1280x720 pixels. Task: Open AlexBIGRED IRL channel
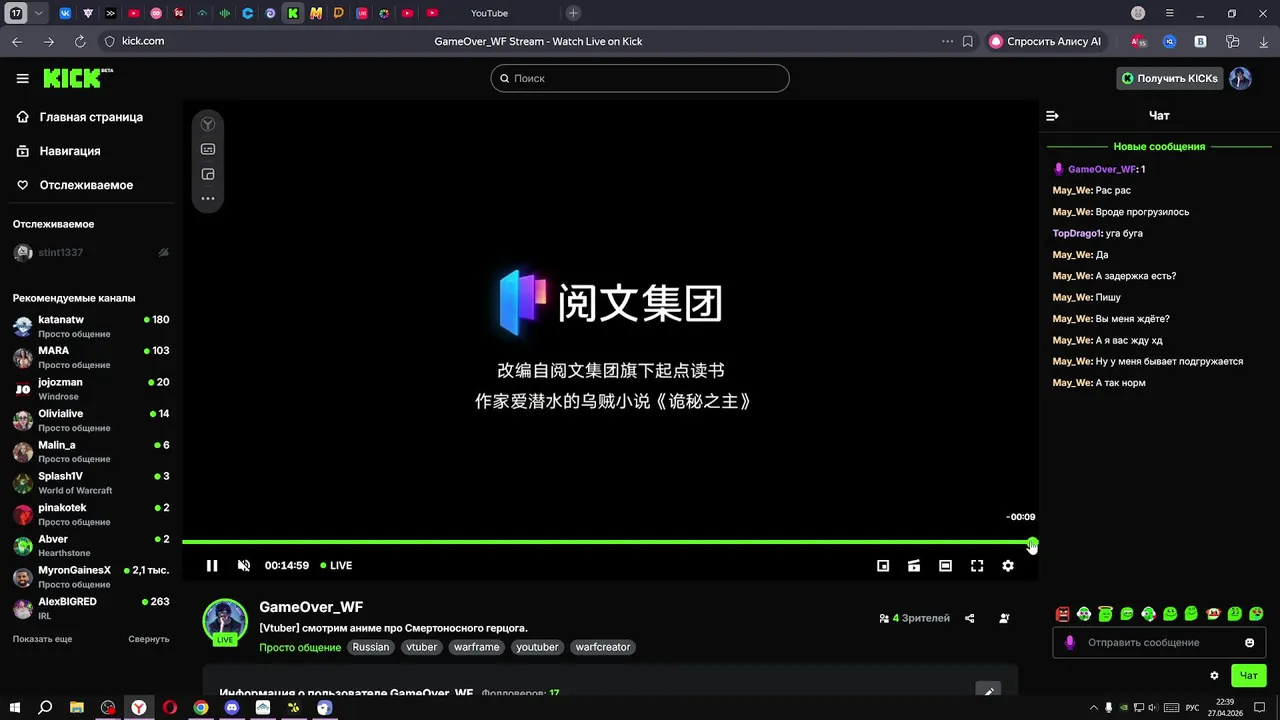coord(91,608)
